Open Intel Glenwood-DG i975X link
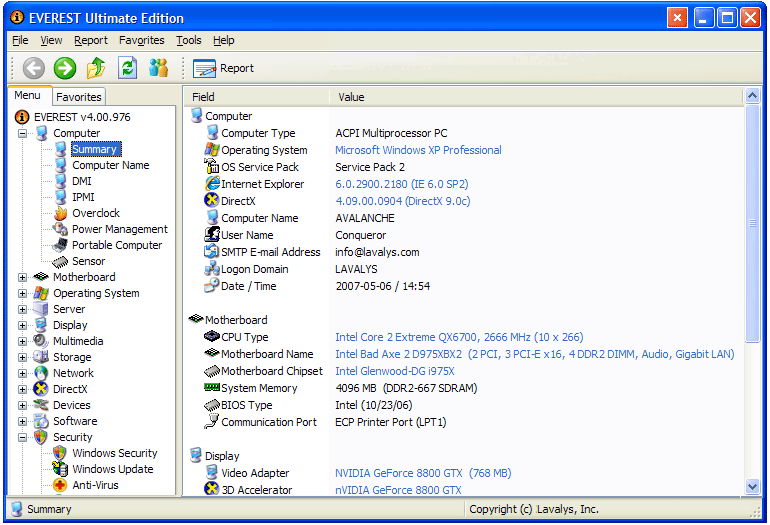Screen dimensions: 770x525 point(395,371)
